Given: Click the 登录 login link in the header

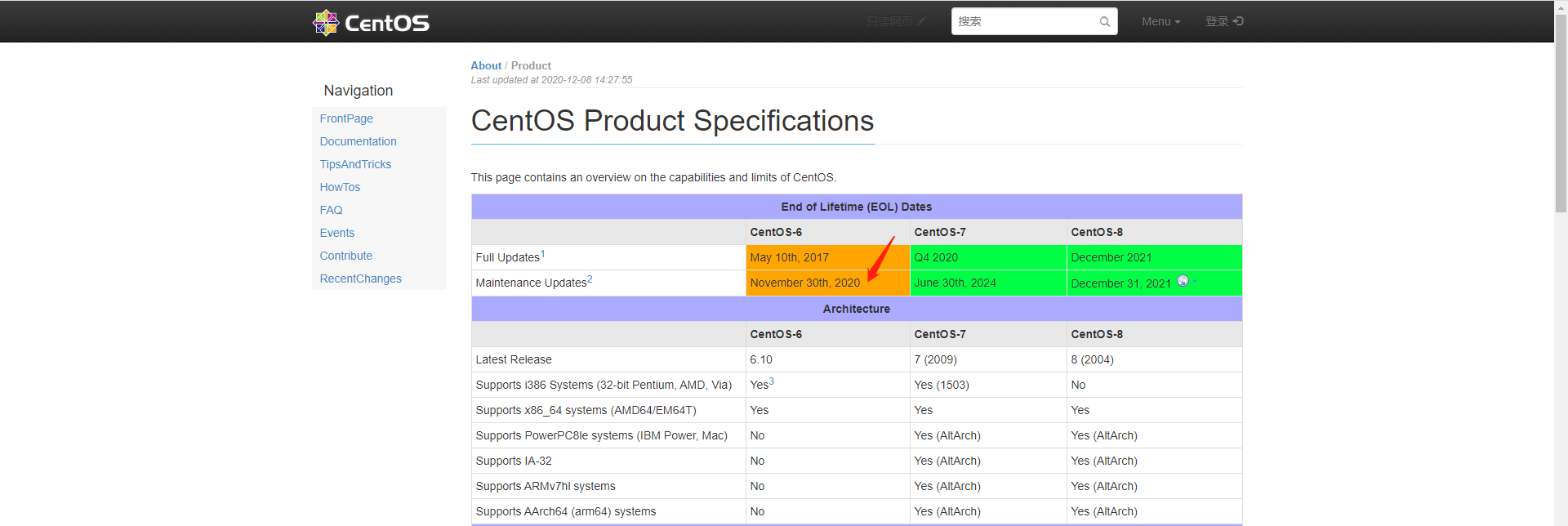Looking at the screenshot, I should (1224, 21).
